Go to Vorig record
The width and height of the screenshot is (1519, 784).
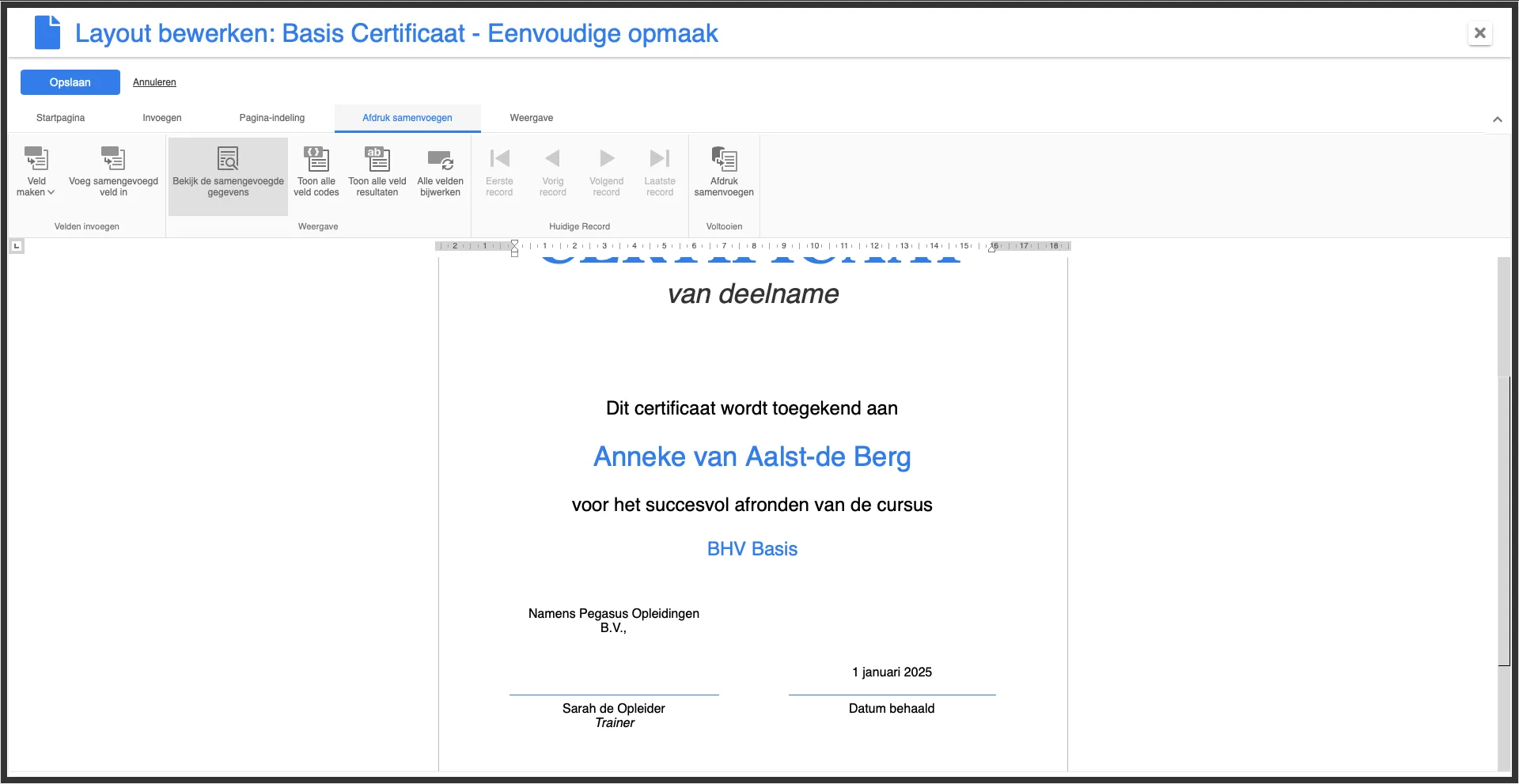pyautogui.click(x=552, y=158)
